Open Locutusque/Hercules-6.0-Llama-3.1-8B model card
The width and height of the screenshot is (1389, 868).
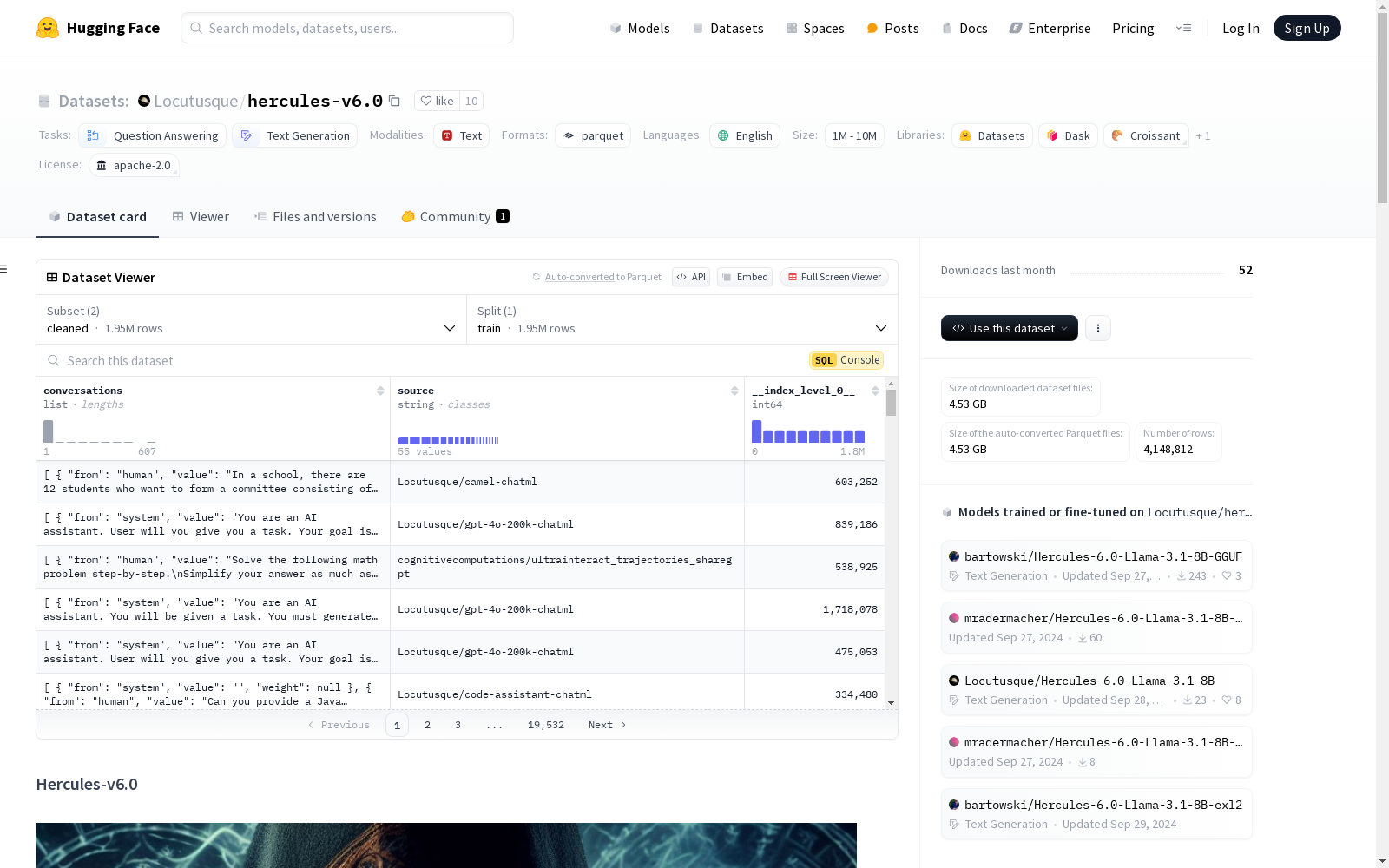1096,689
